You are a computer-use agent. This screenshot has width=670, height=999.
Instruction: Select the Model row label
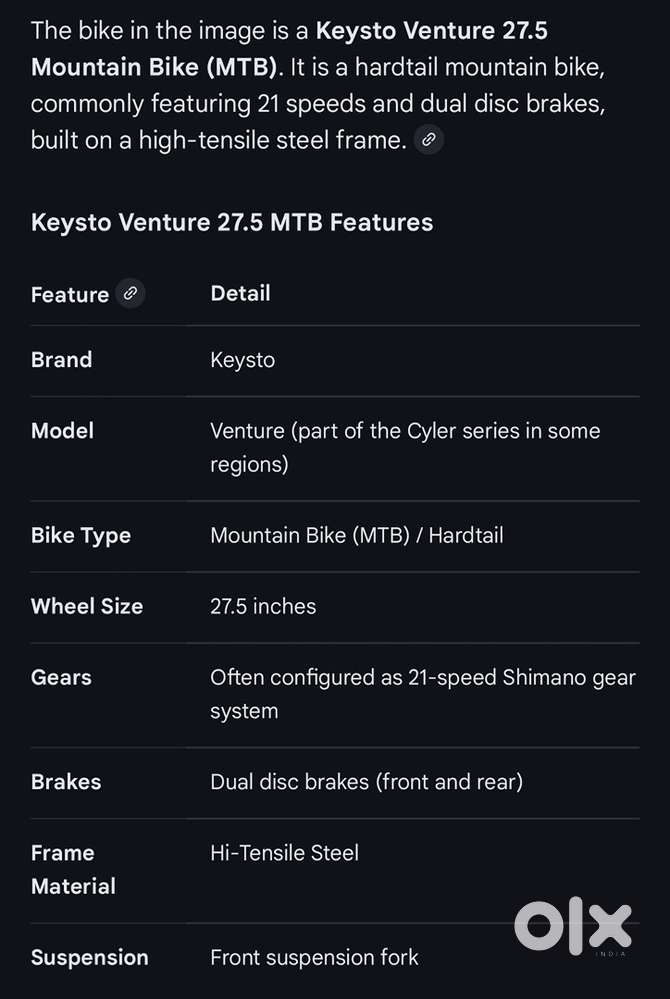(62, 431)
